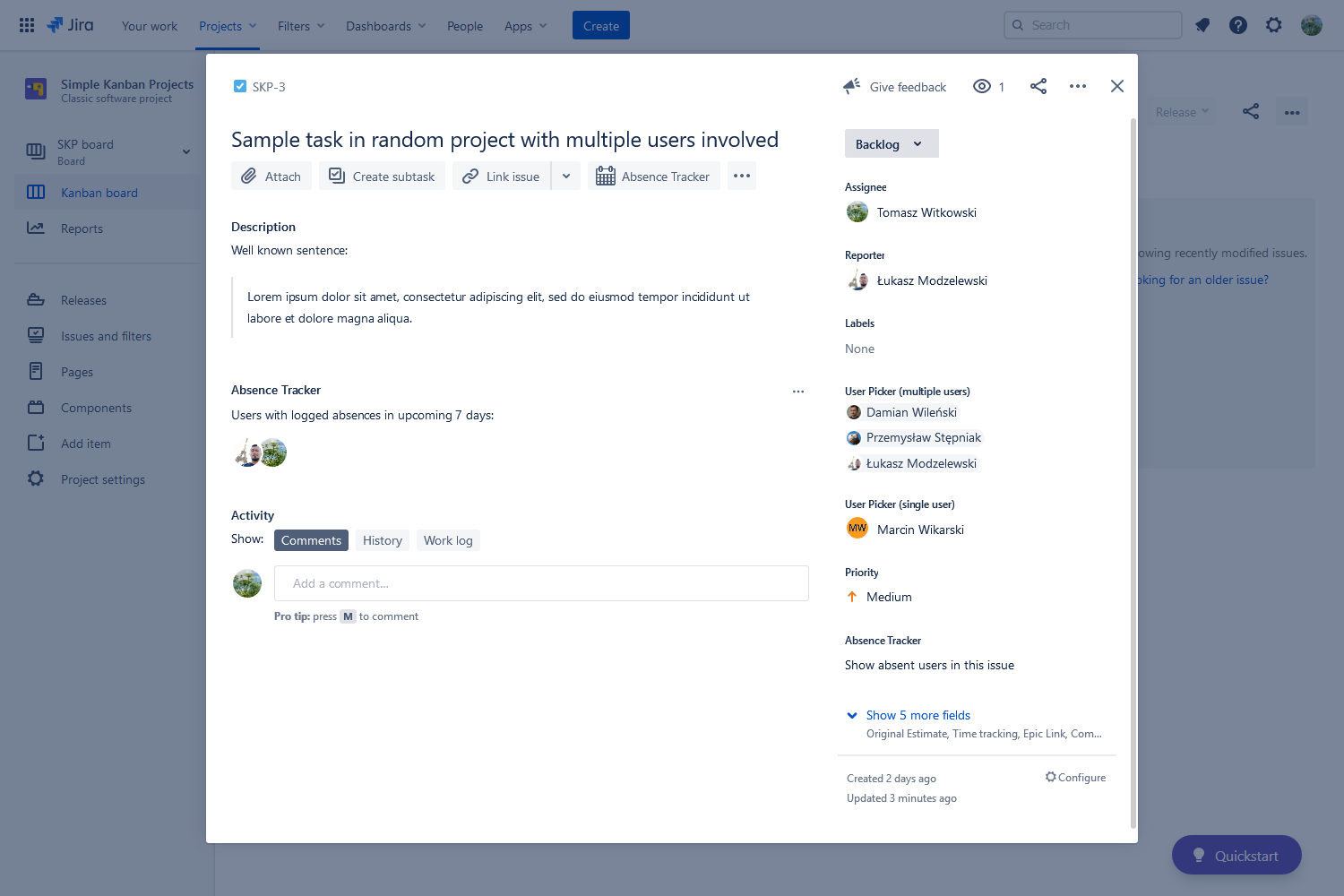Open more quick-add options ellipsis
Image resolution: width=1344 pixels, height=896 pixels.
click(742, 176)
